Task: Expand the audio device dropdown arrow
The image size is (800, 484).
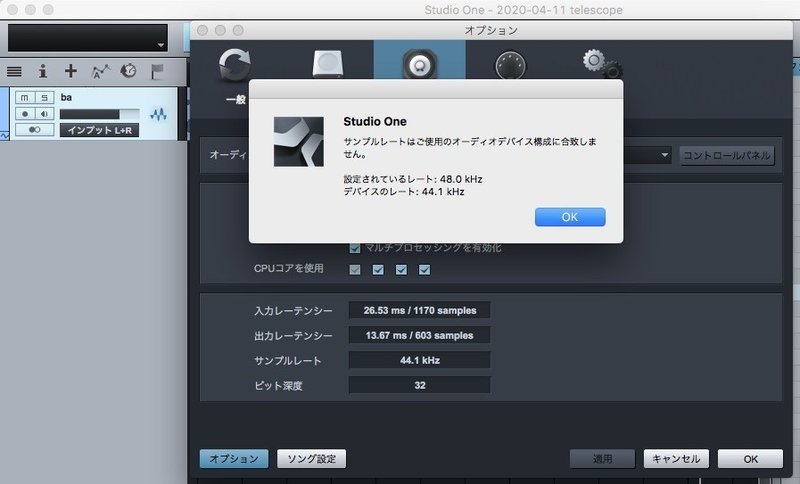Action: click(x=664, y=155)
